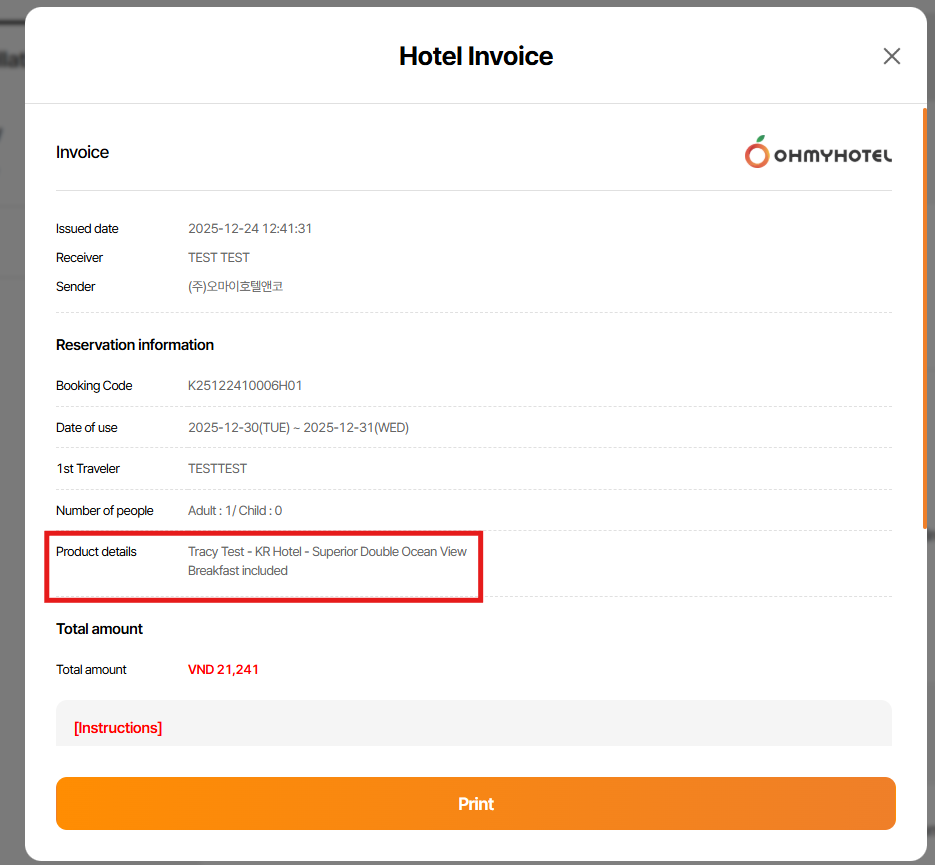Click the OHMYHOTEL logo
935x865 pixels.
click(x=818, y=153)
